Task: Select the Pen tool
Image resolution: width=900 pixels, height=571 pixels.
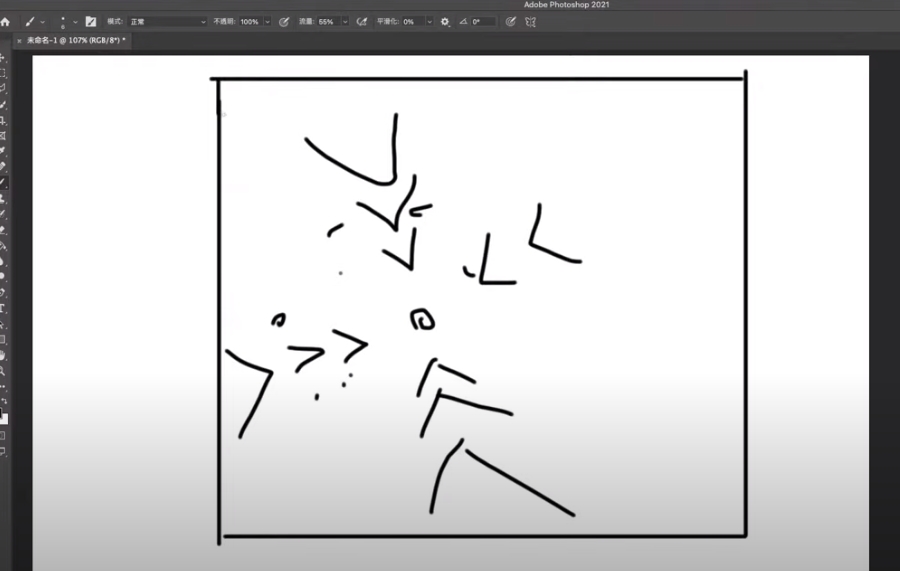Action: click(3, 292)
